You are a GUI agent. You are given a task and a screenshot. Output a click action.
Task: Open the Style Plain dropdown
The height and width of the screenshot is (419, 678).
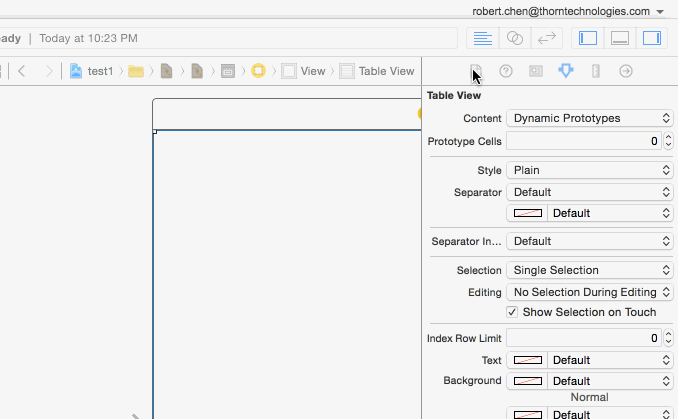(x=590, y=170)
